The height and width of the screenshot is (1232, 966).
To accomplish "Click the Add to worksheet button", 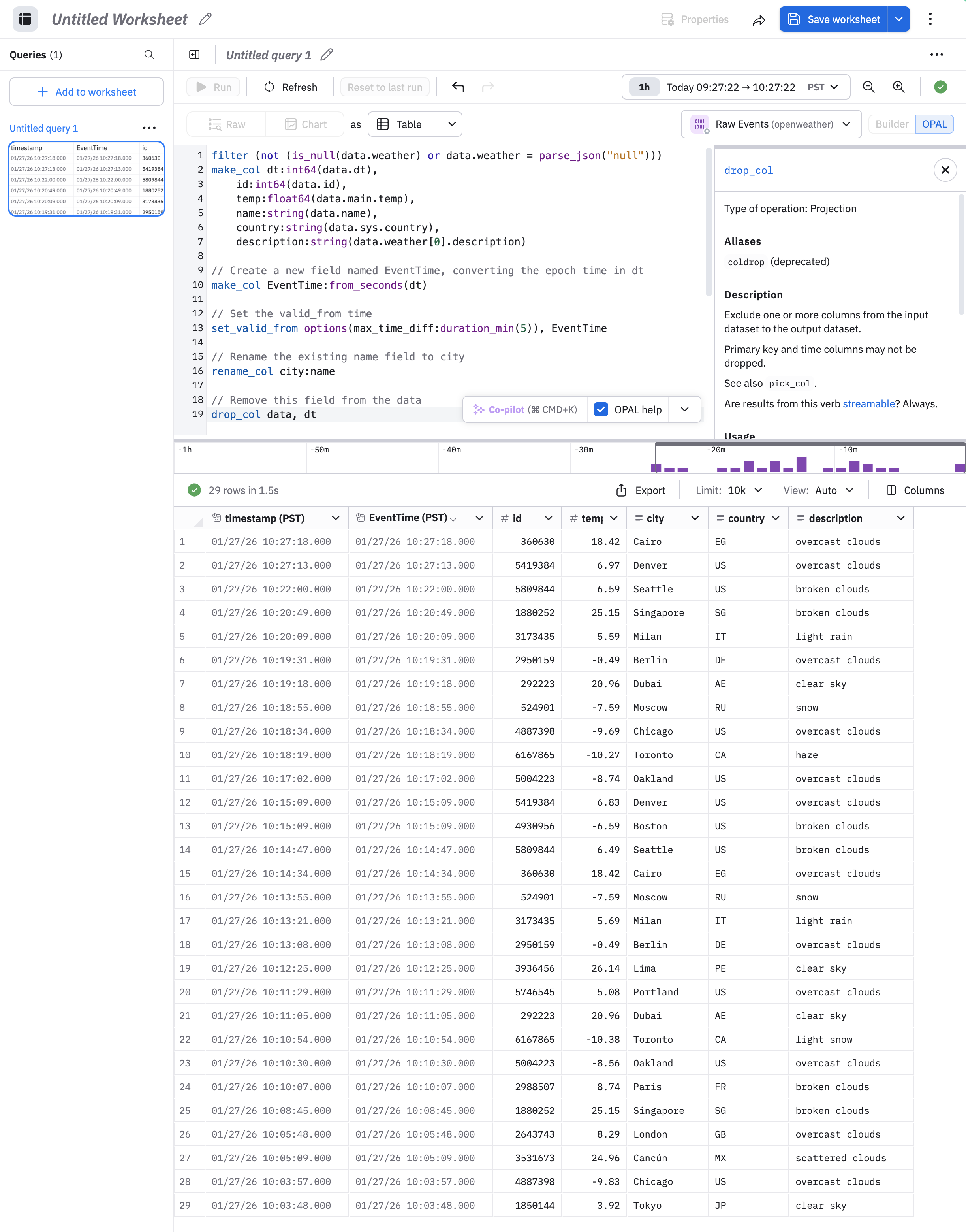I will coord(86,92).
